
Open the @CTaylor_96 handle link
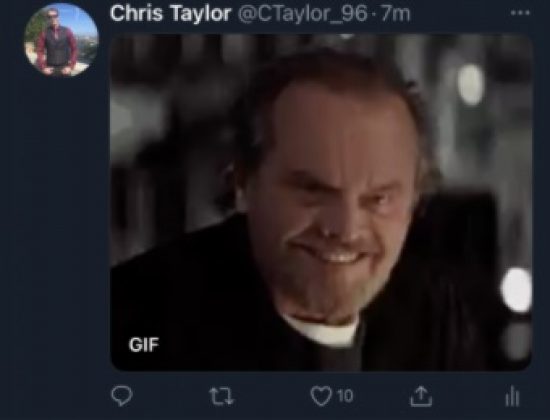(x=303, y=14)
